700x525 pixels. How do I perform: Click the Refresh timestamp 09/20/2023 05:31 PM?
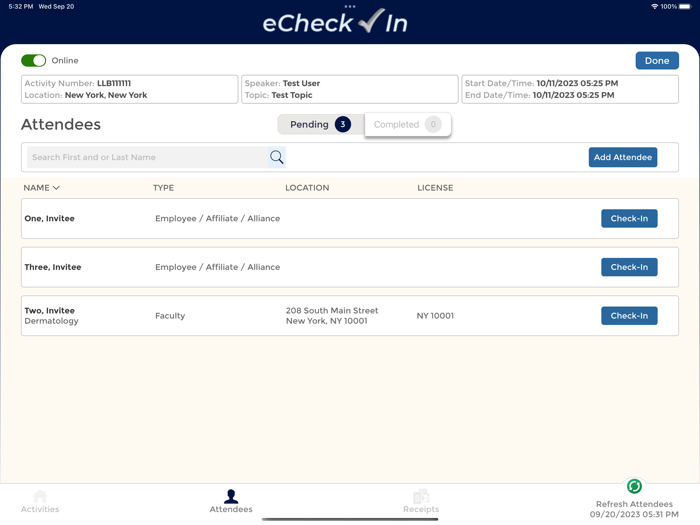(x=634, y=514)
